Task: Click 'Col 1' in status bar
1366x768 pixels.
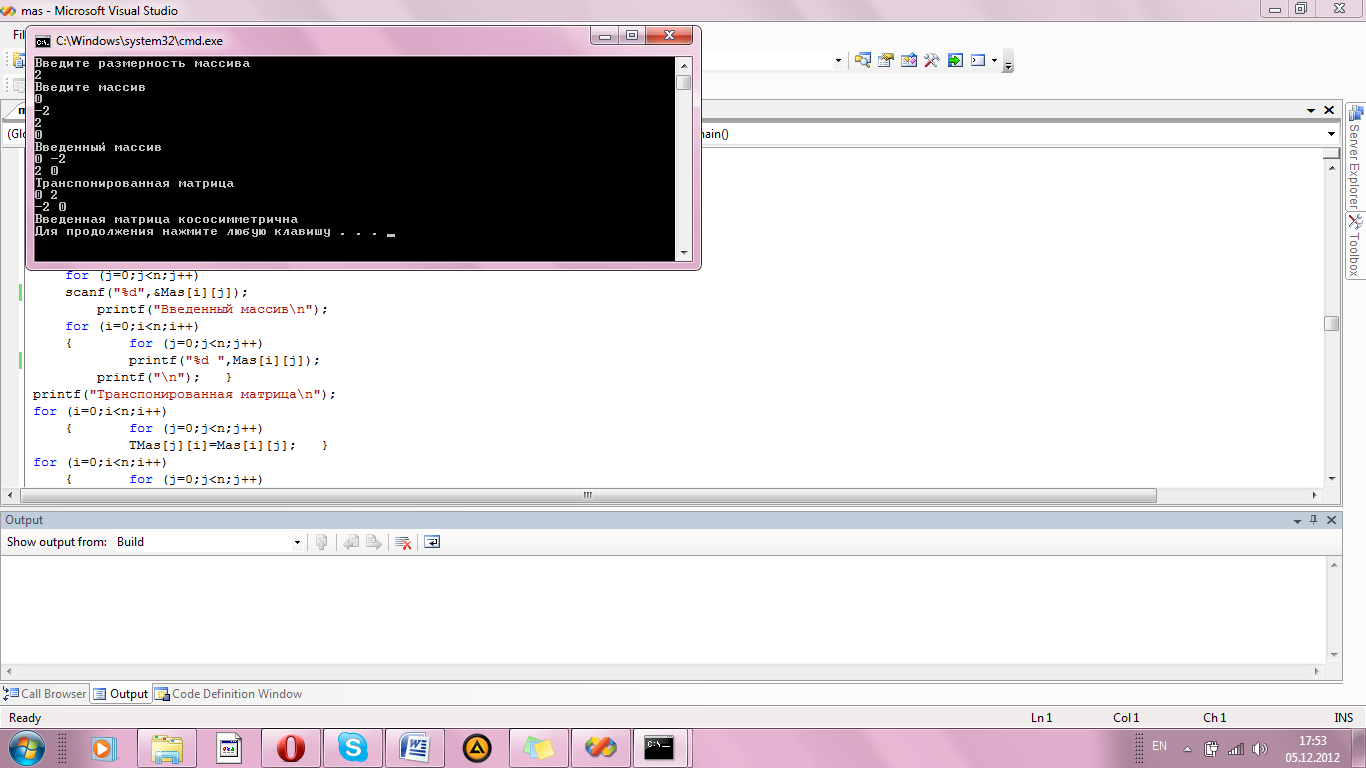Action: point(1126,718)
